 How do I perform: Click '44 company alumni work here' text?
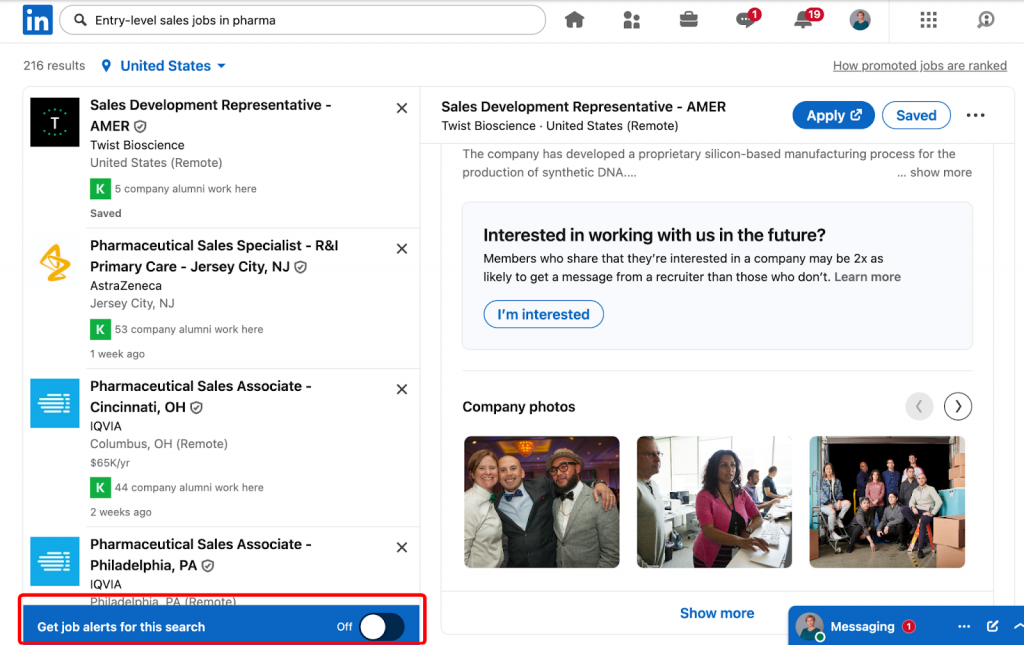(x=189, y=488)
